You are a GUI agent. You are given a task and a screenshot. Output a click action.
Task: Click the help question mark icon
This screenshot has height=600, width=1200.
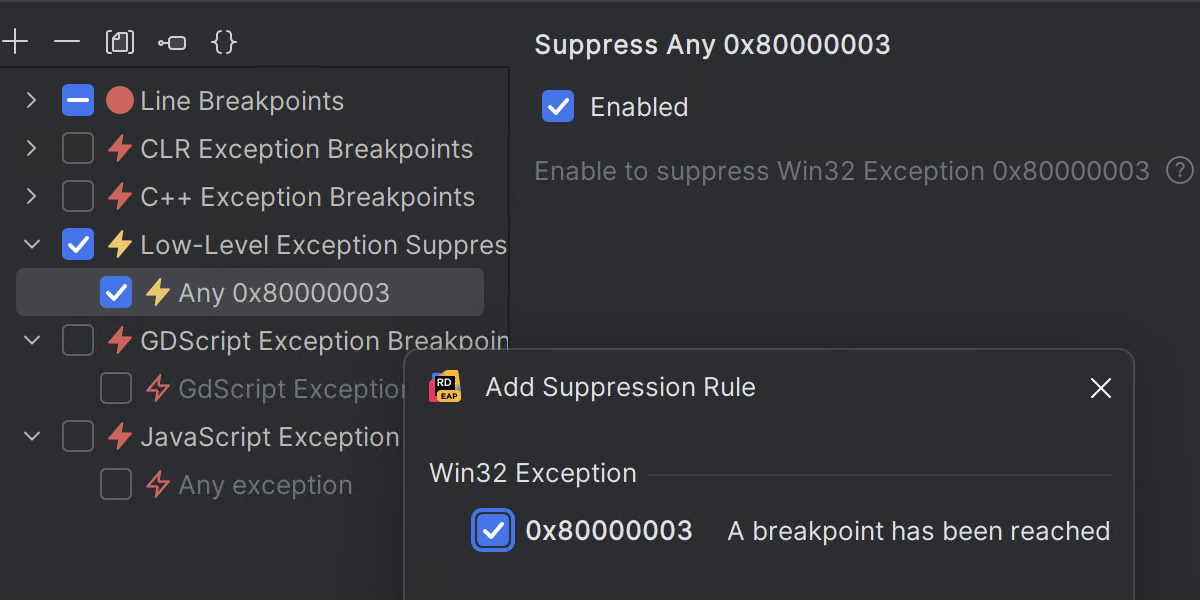tap(1180, 170)
